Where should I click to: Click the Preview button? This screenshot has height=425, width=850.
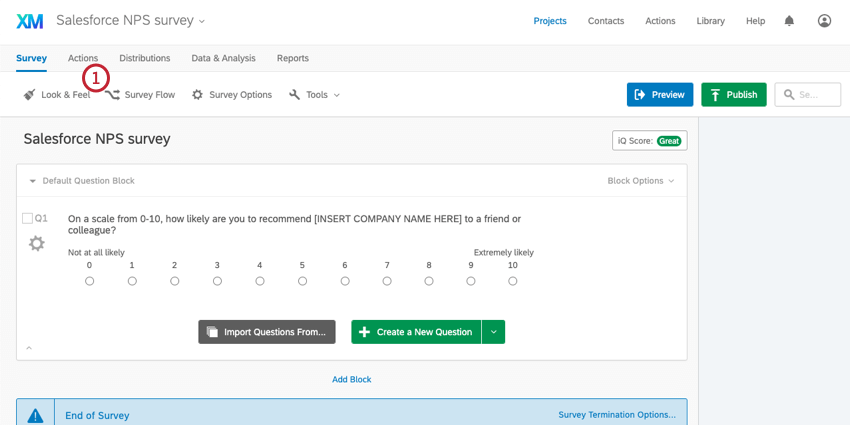(660, 95)
